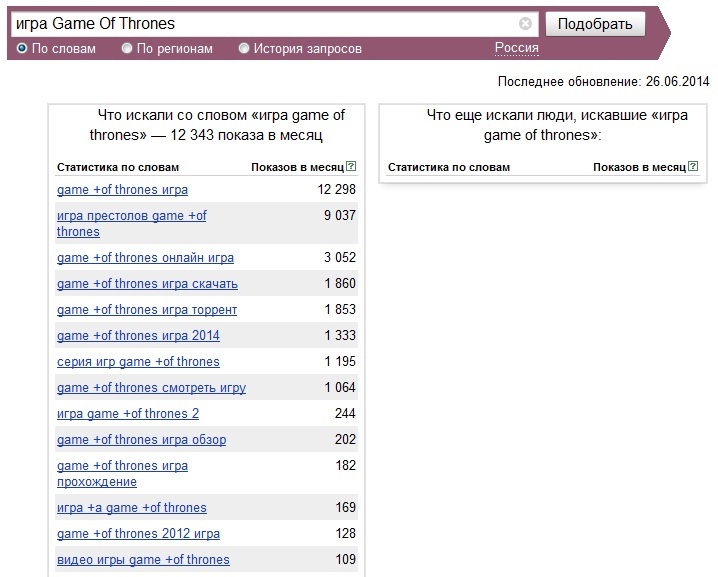The image size is (718, 577).
Task: Click the impressions value '1 195'
Action: [340, 361]
